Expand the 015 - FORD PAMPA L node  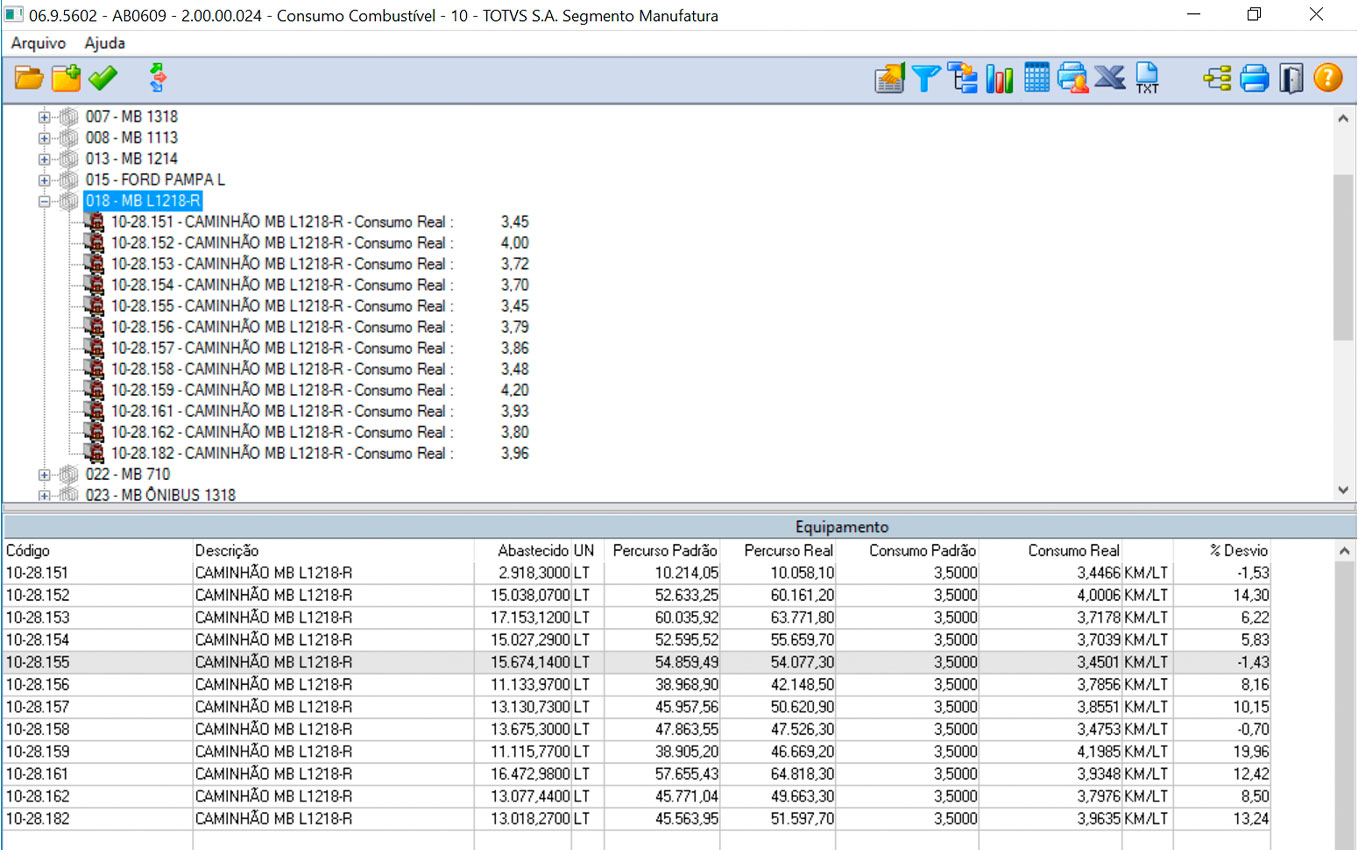tap(44, 180)
